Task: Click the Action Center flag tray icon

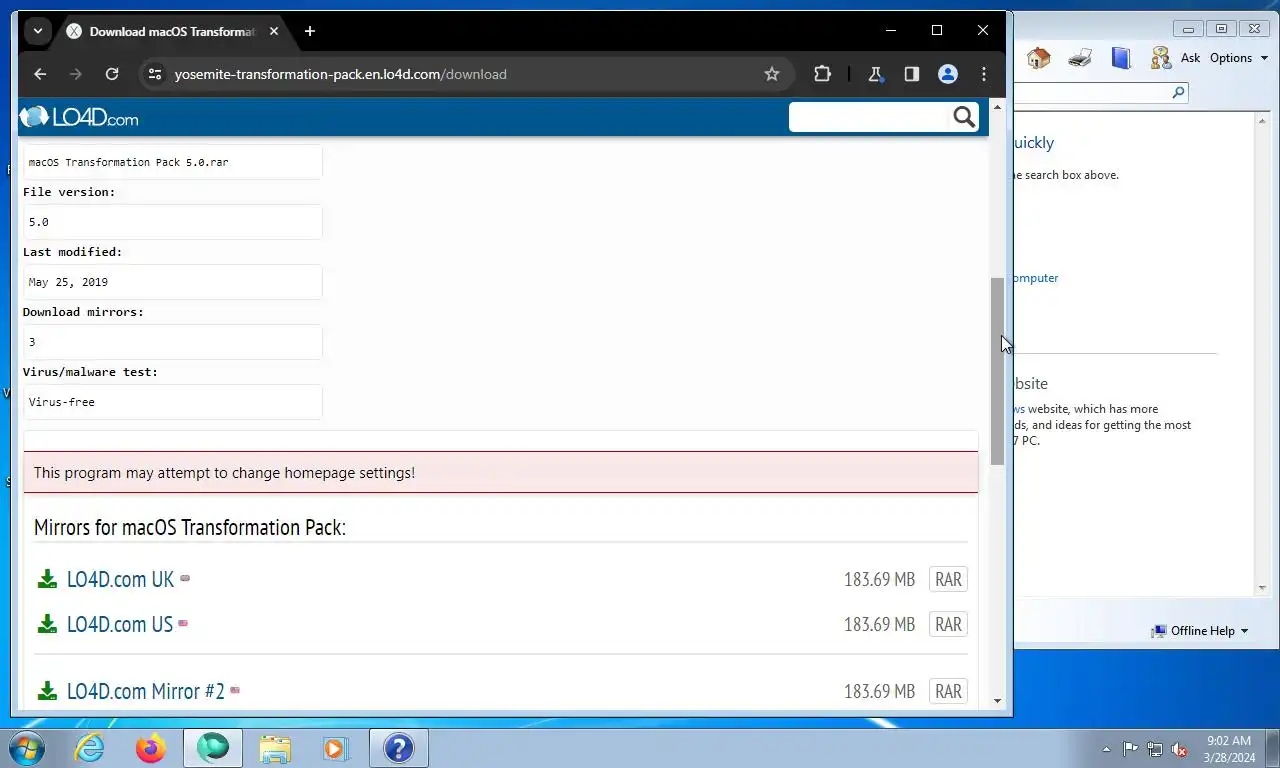Action: (x=1130, y=749)
